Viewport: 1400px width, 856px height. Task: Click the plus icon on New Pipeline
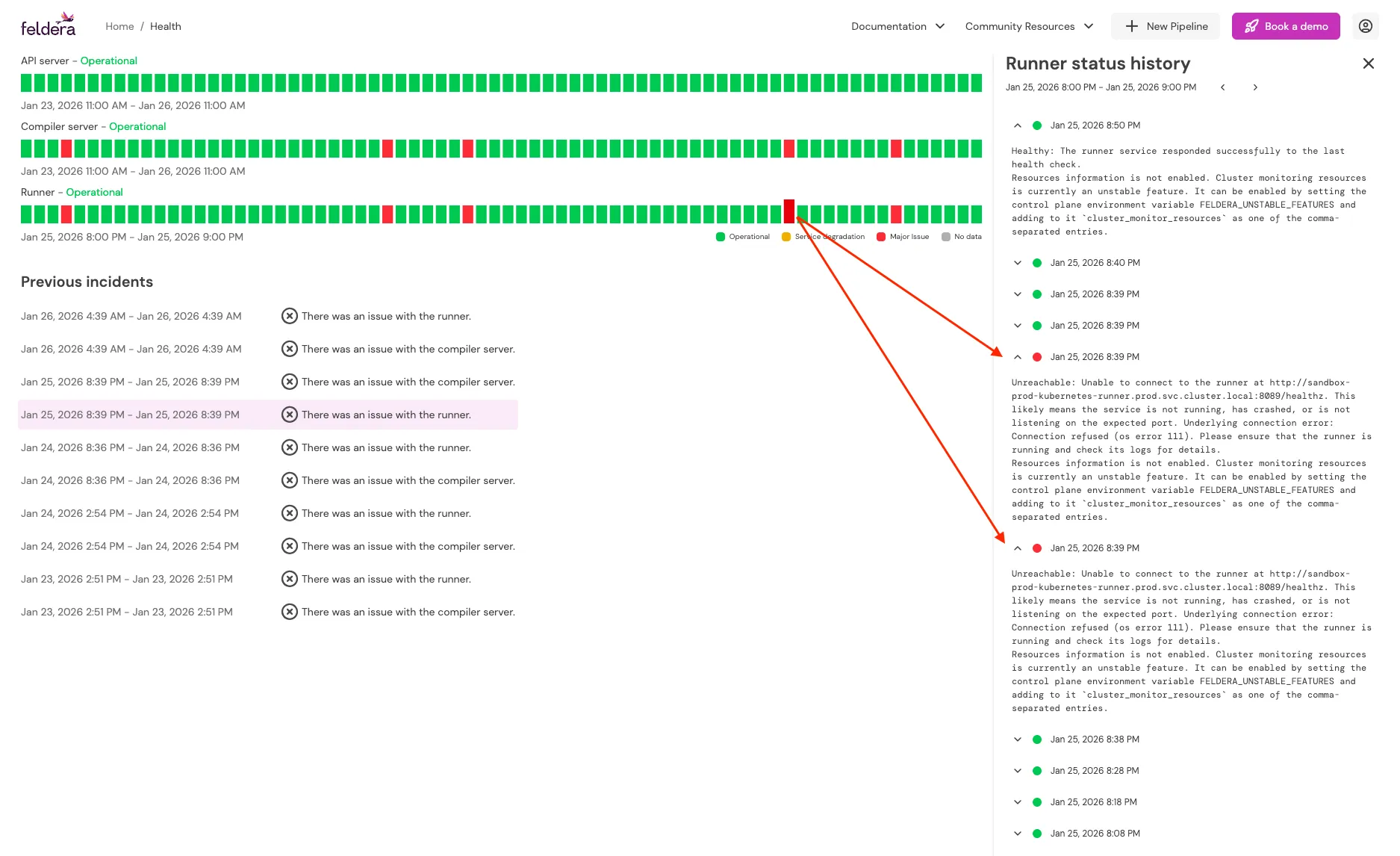[1132, 26]
